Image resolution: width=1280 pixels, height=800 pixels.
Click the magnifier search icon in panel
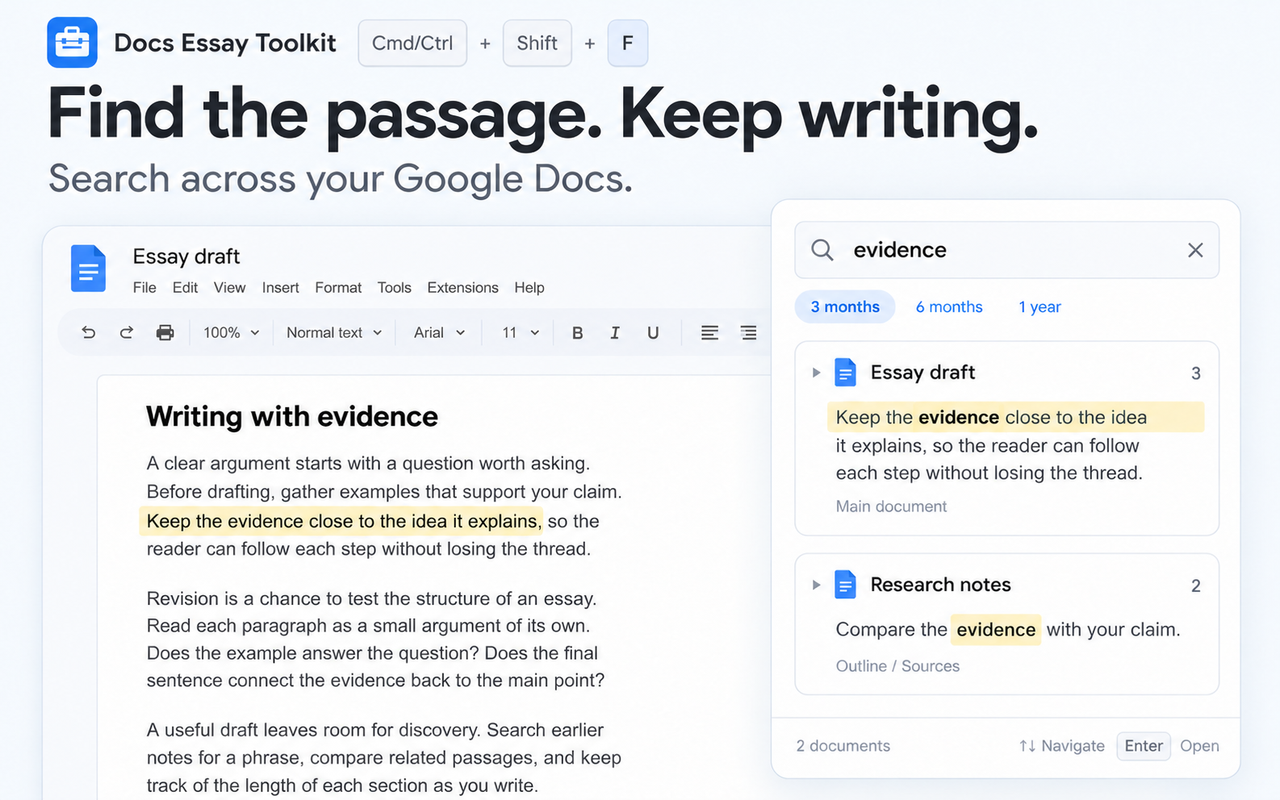click(x=822, y=250)
